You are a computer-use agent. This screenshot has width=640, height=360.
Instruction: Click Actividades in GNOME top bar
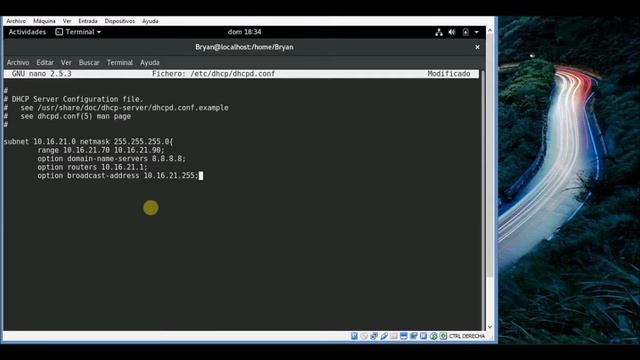click(x=27, y=32)
